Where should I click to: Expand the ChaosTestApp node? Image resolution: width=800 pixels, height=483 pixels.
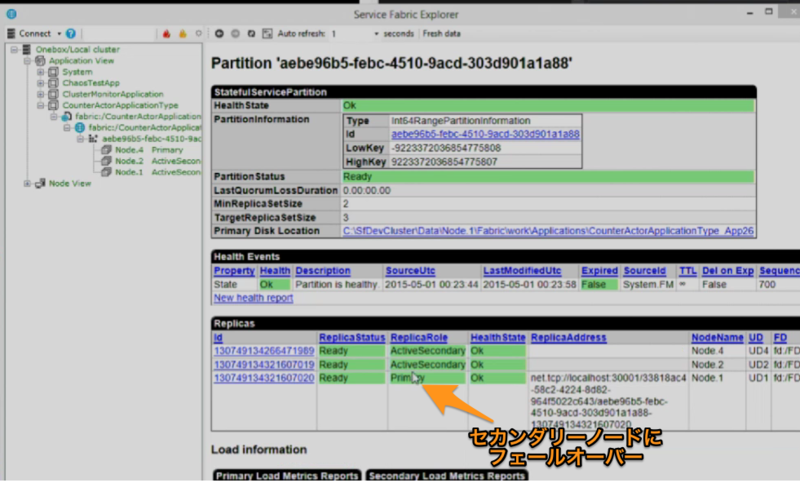(40, 83)
